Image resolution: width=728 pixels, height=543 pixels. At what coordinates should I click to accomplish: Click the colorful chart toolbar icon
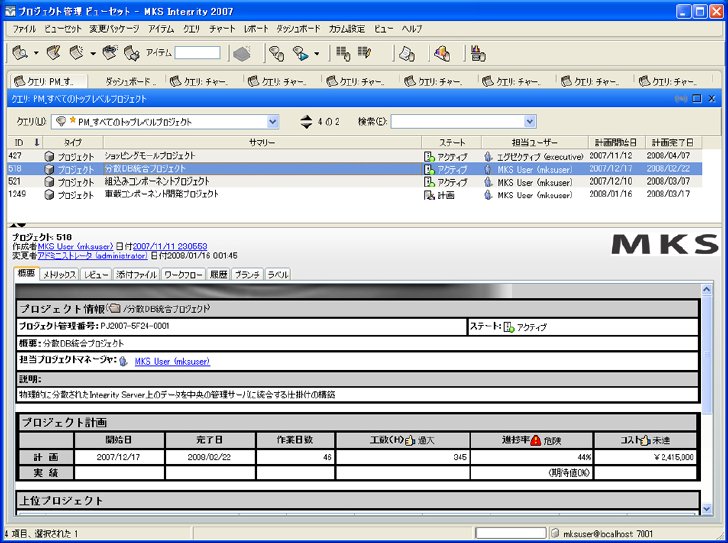(442, 53)
